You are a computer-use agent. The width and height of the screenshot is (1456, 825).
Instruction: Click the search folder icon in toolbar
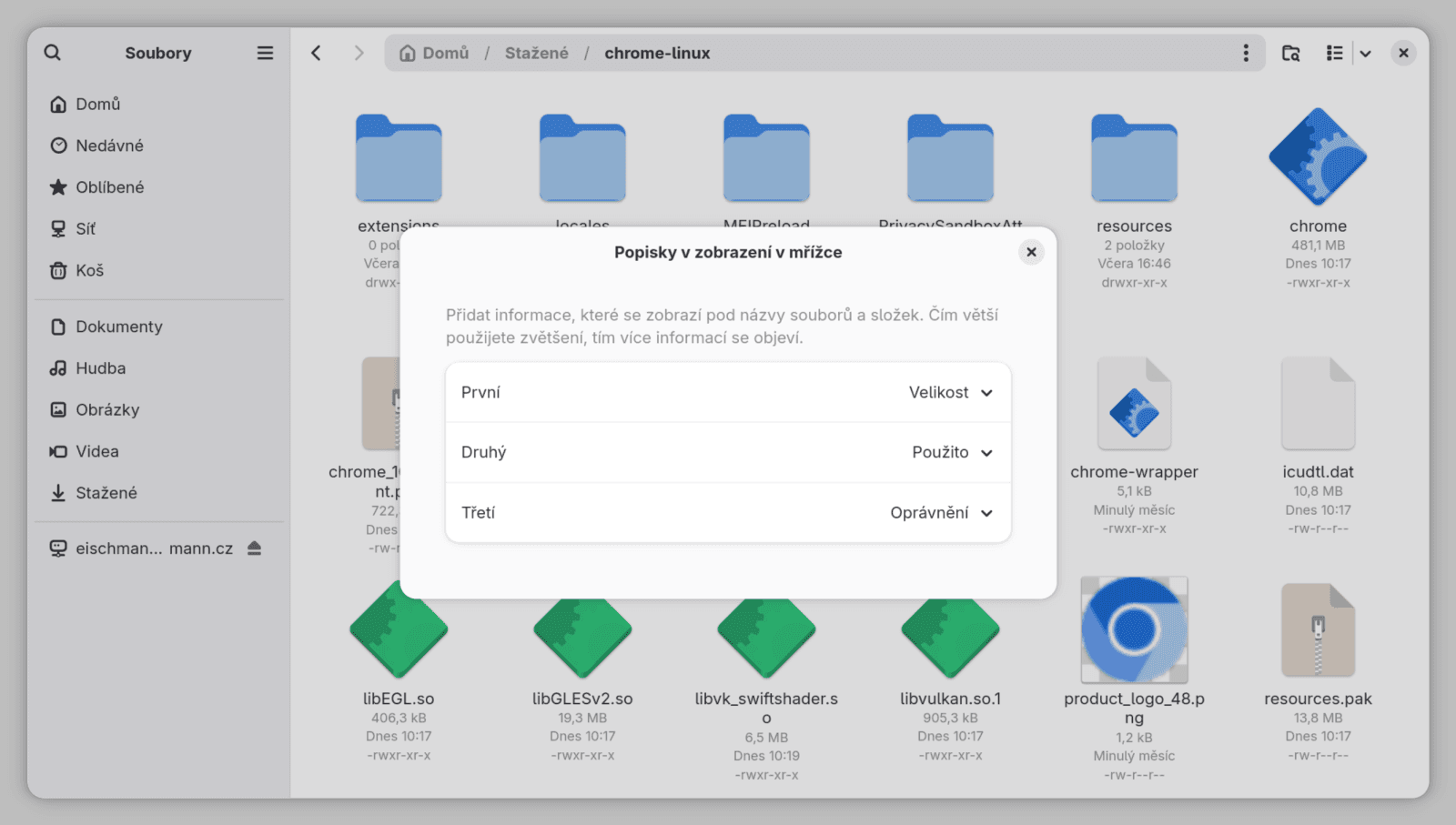(1290, 53)
